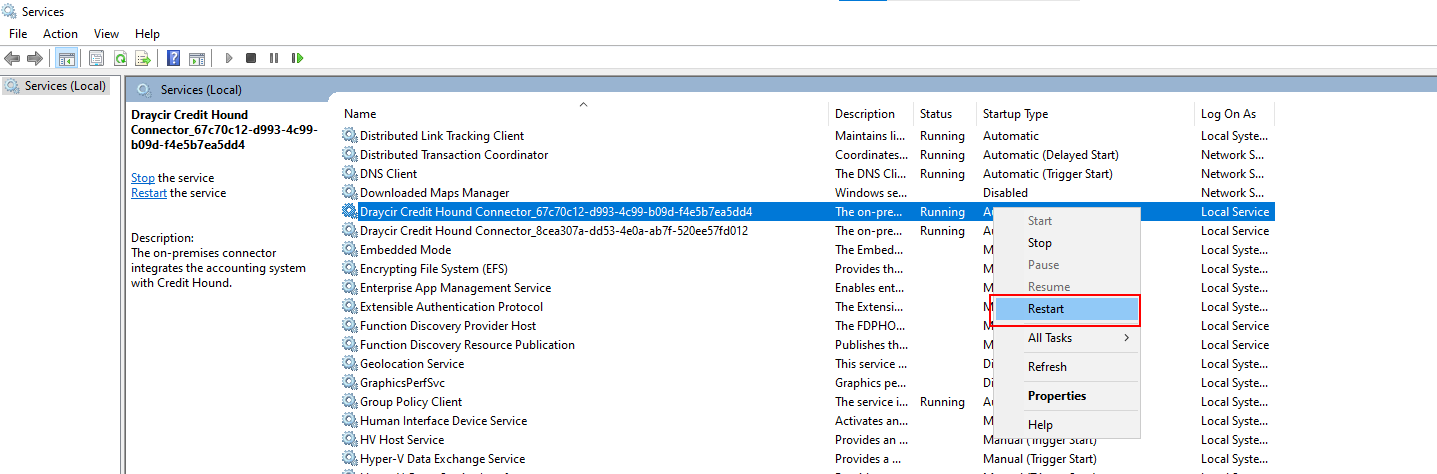The image size is (1437, 474).
Task: Select Function Discovery Provider Host service
Action: click(x=448, y=326)
